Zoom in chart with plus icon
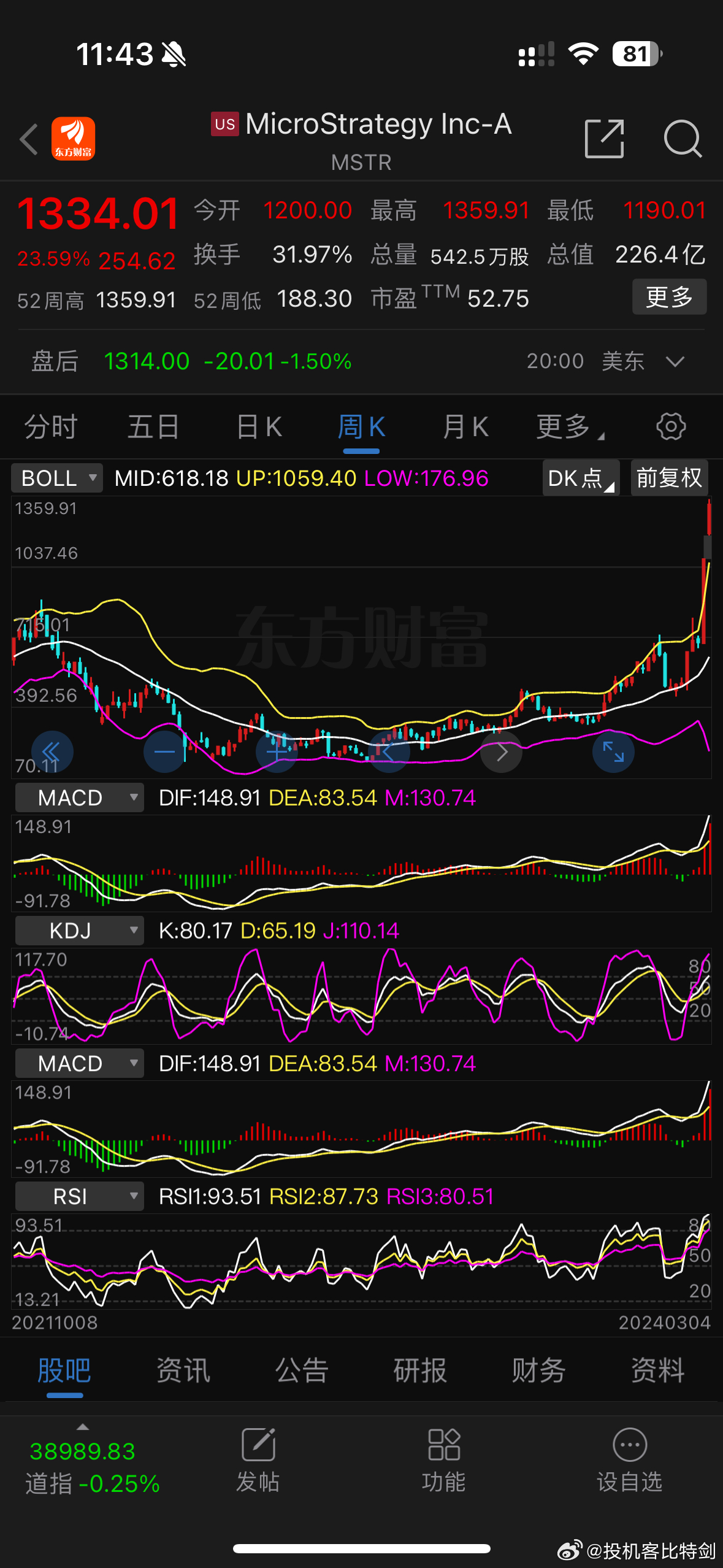Image resolution: width=723 pixels, height=1568 pixels. [277, 751]
